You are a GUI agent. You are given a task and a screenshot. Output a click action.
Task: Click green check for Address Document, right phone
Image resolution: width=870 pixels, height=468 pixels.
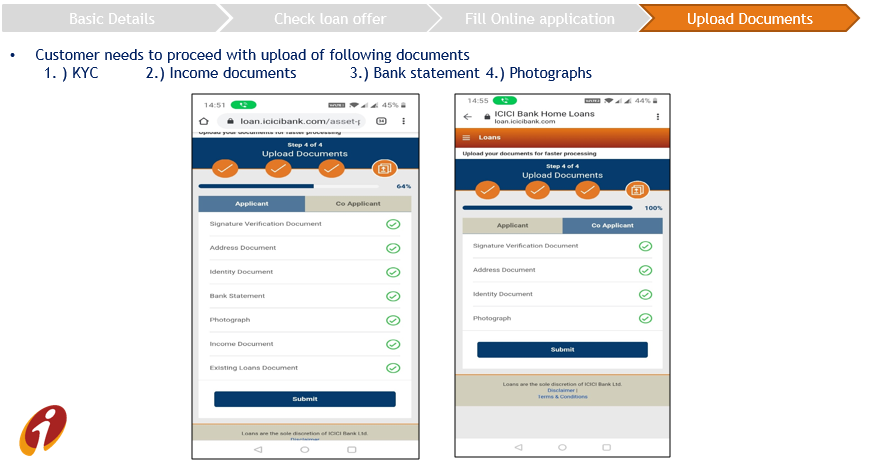[x=645, y=270]
